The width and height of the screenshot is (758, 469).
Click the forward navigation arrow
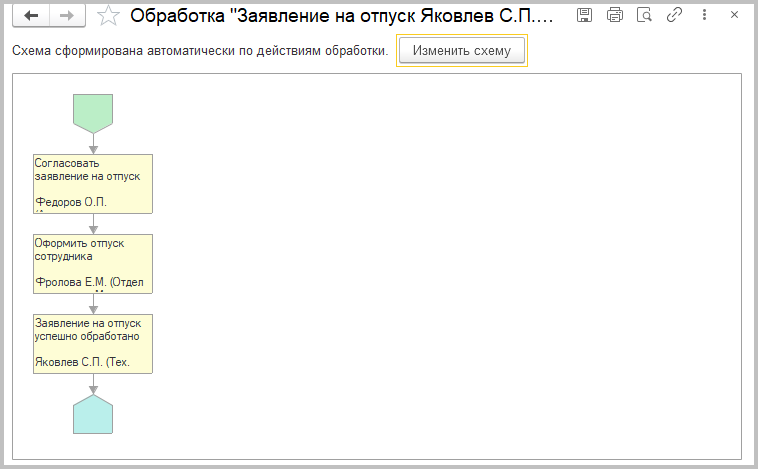coord(66,16)
